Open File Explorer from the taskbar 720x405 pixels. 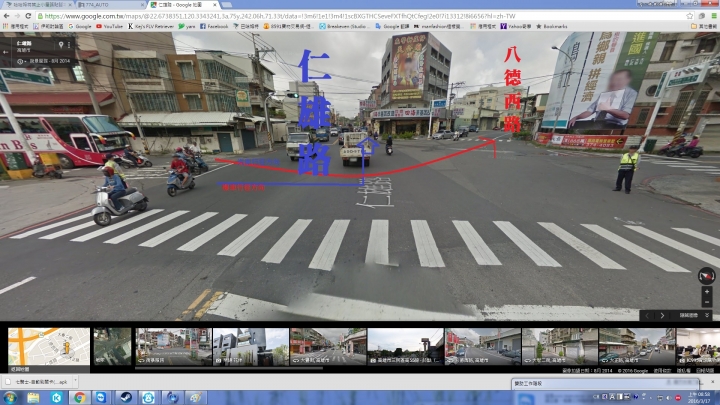pos(33,398)
